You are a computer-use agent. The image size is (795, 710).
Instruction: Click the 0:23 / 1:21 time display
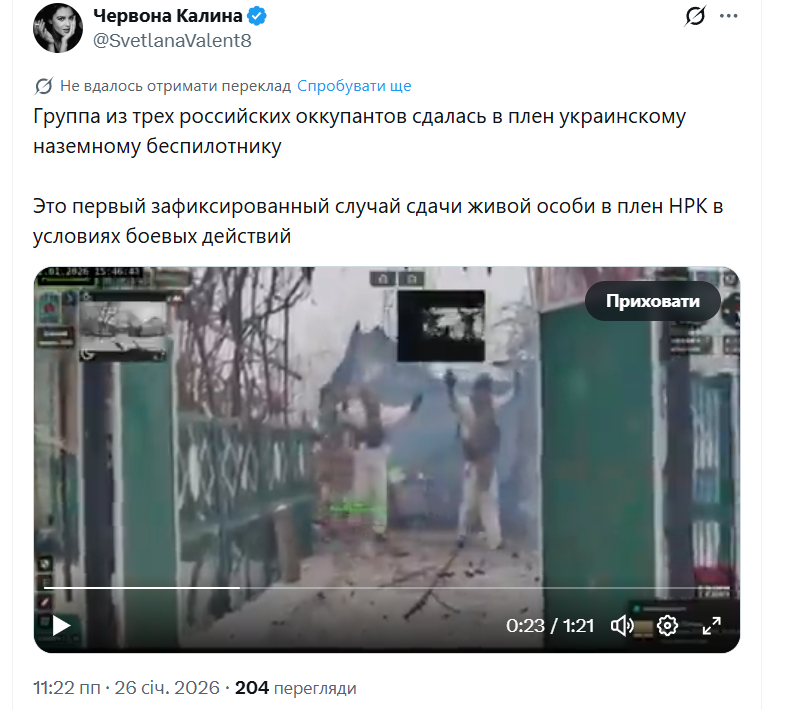click(550, 625)
